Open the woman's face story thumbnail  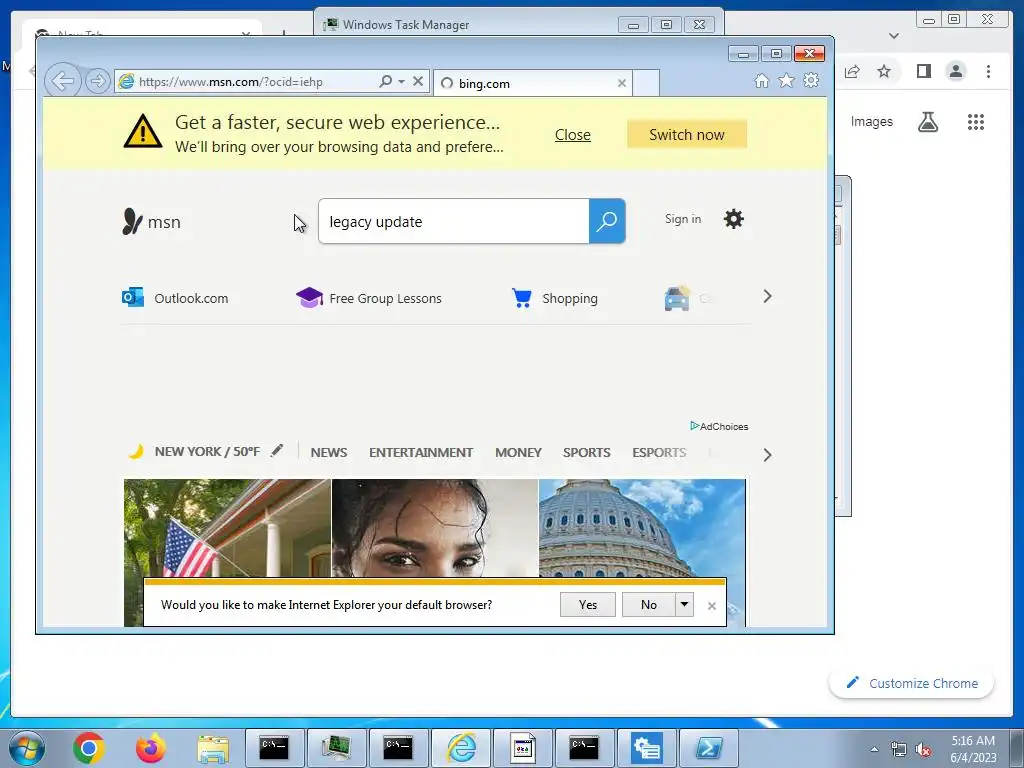435,528
